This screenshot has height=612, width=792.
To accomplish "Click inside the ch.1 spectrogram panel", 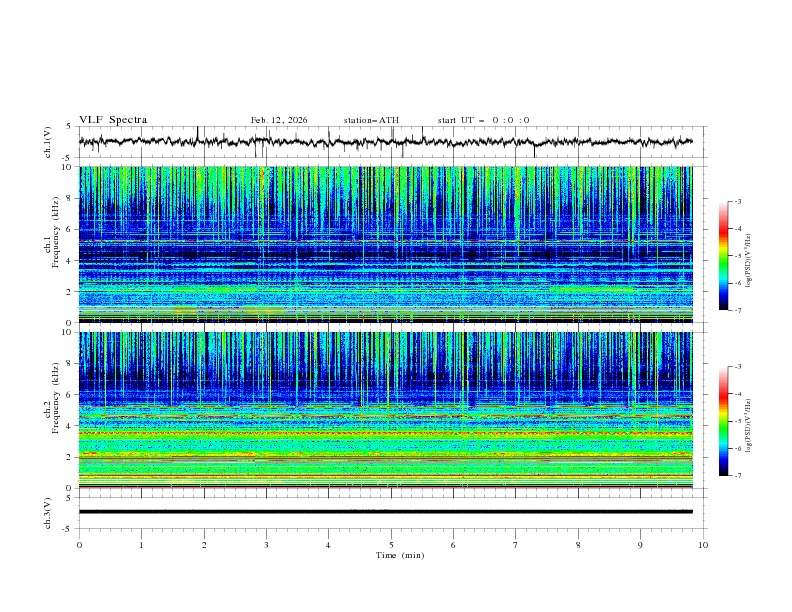I will 386,244.
